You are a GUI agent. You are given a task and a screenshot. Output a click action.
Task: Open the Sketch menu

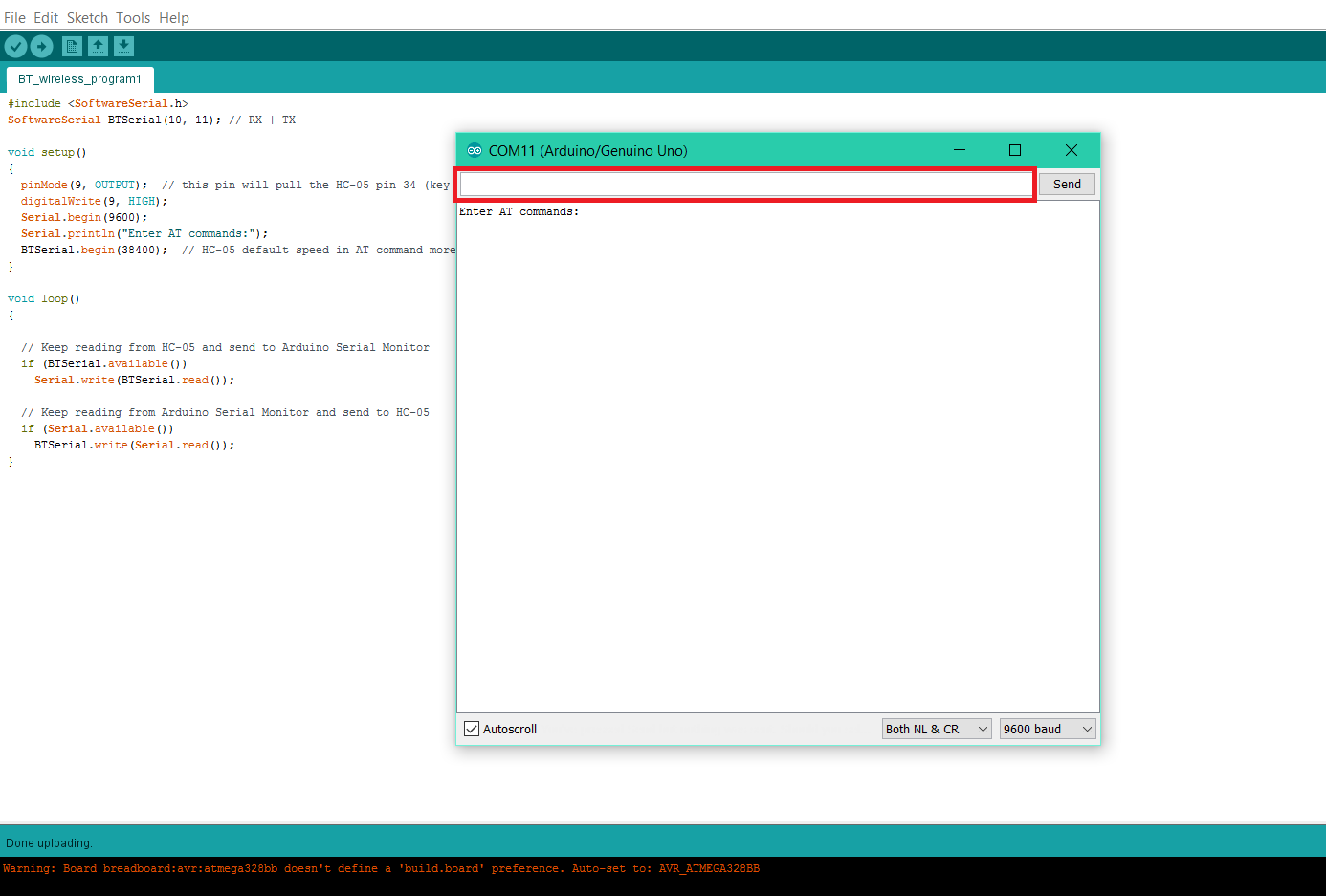[87, 17]
